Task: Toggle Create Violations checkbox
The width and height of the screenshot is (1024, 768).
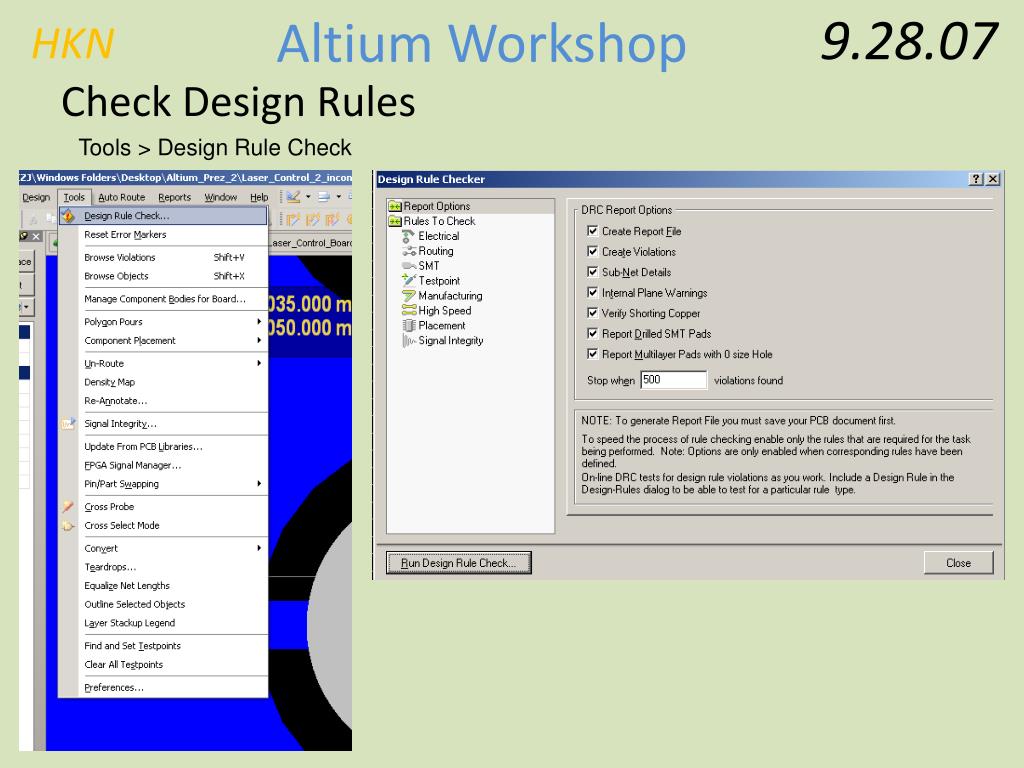Action: [592, 251]
